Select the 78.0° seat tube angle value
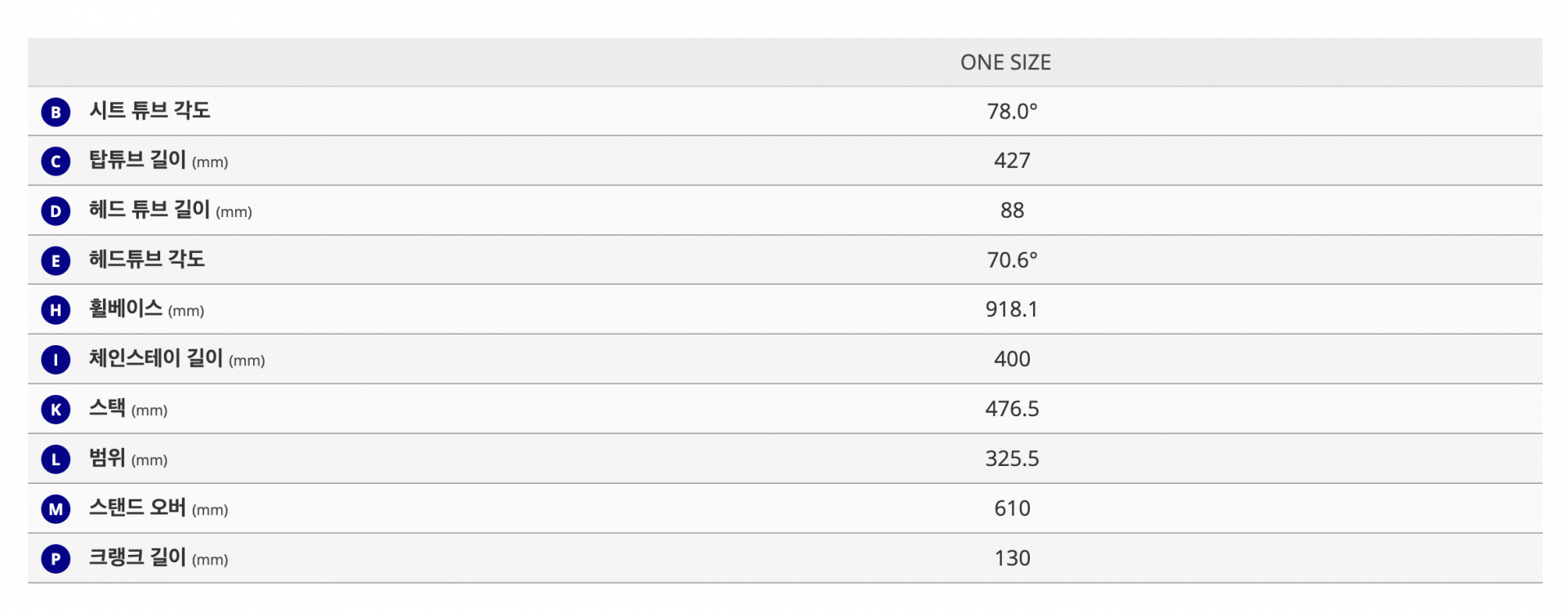 click(1012, 112)
